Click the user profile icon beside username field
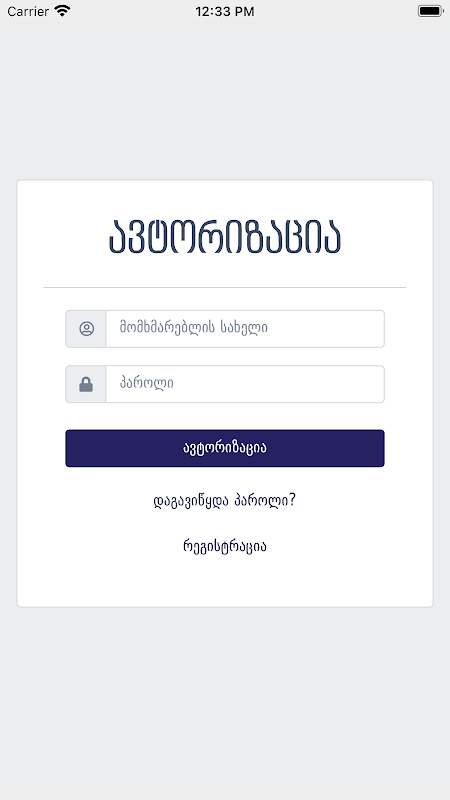The image size is (450, 800). (x=86, y=329)
